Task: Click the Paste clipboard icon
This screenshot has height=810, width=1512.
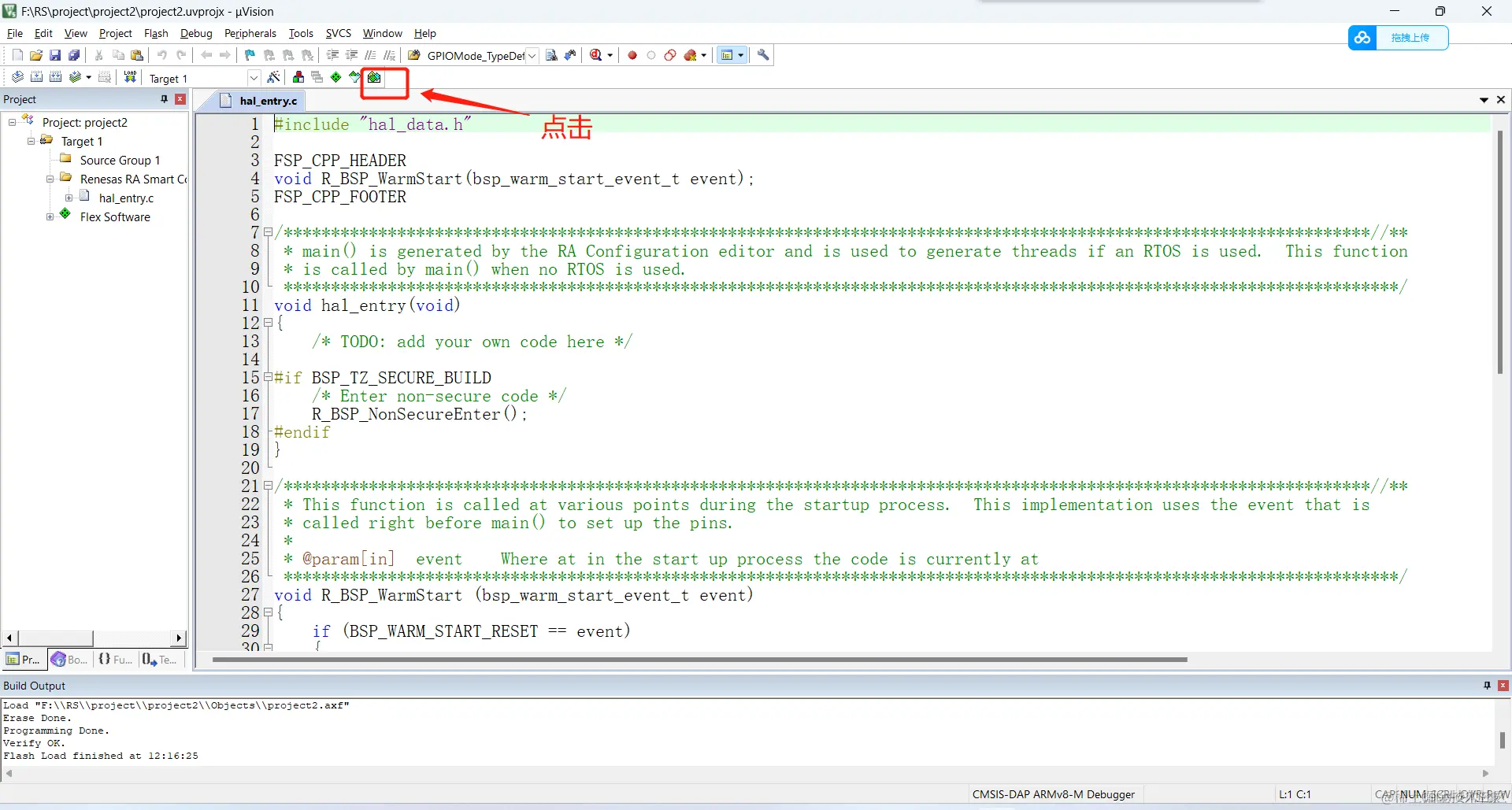Action: 137,55
